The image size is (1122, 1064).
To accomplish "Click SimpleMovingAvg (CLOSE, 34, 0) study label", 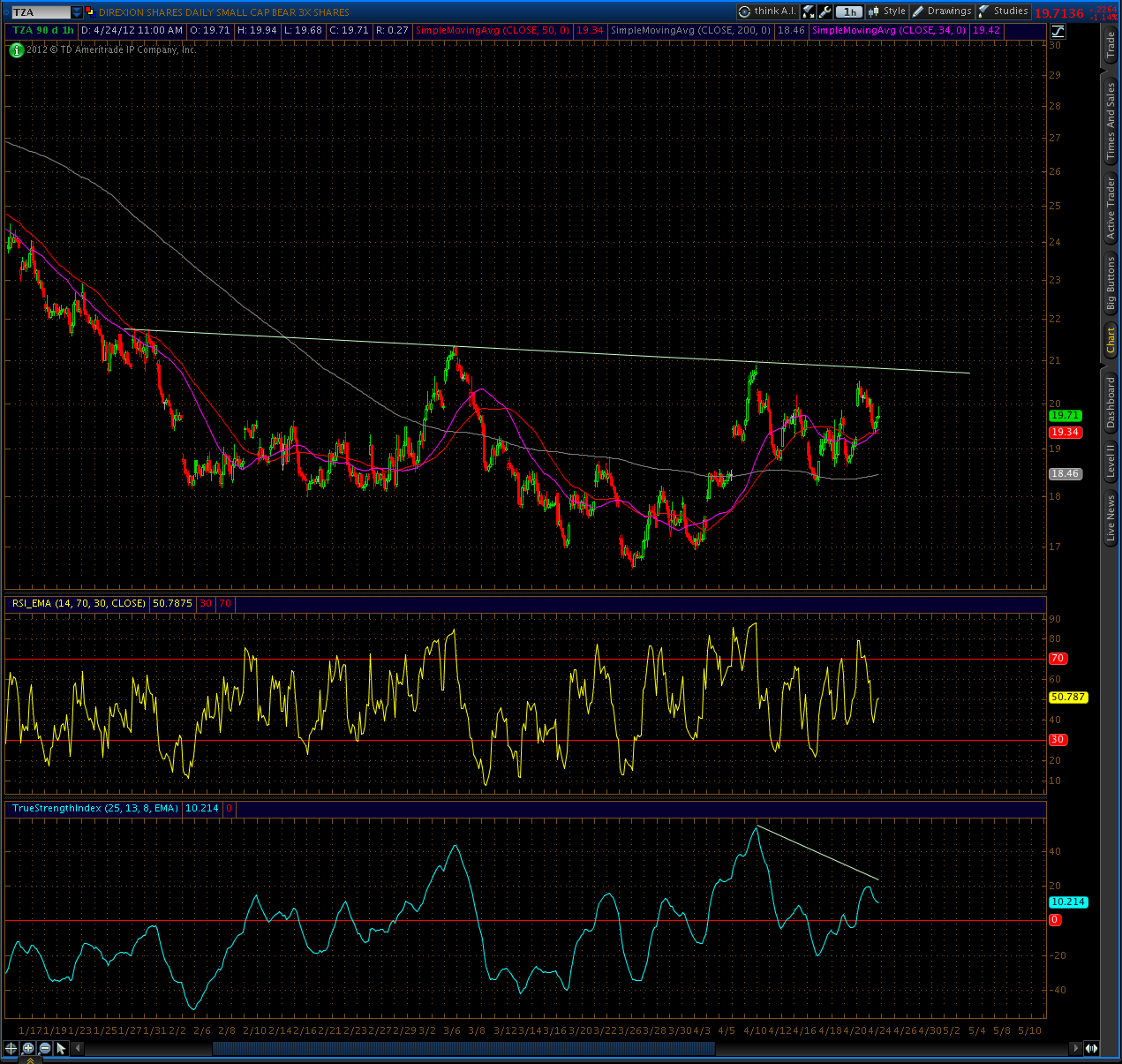I will pyautogui.click(x=889, y=31).
